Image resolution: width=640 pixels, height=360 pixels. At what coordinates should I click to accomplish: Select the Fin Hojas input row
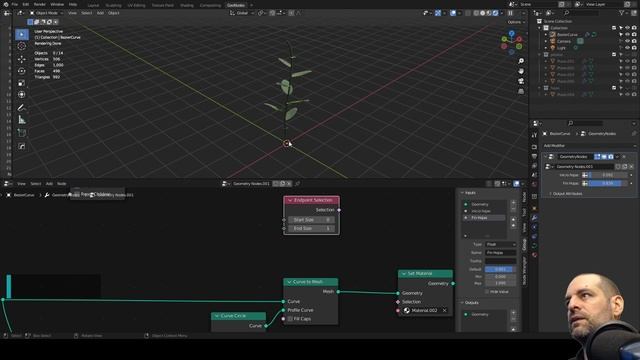coord(485,218)
